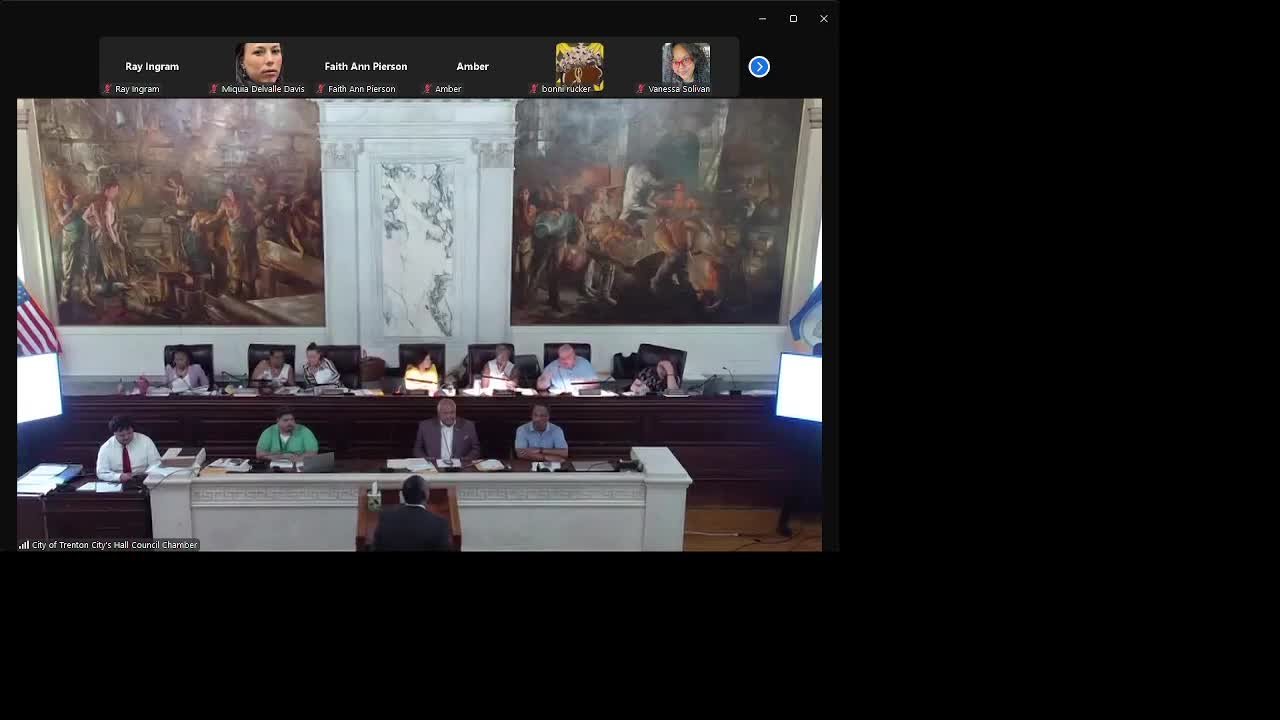
Task: Minimize the meeting window
Action: point(762,19)
